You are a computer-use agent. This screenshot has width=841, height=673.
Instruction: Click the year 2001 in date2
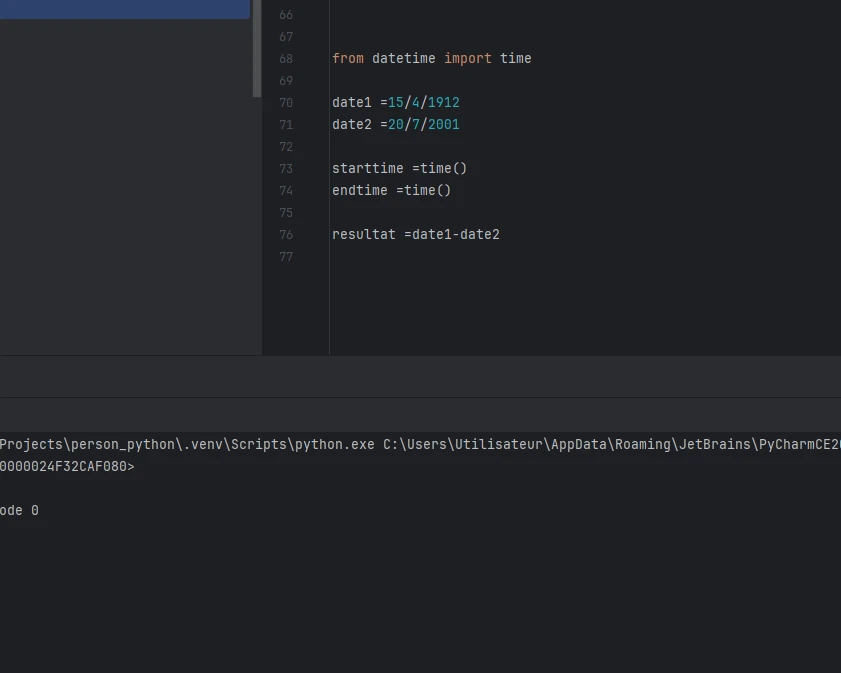click(x=443, y=125)
